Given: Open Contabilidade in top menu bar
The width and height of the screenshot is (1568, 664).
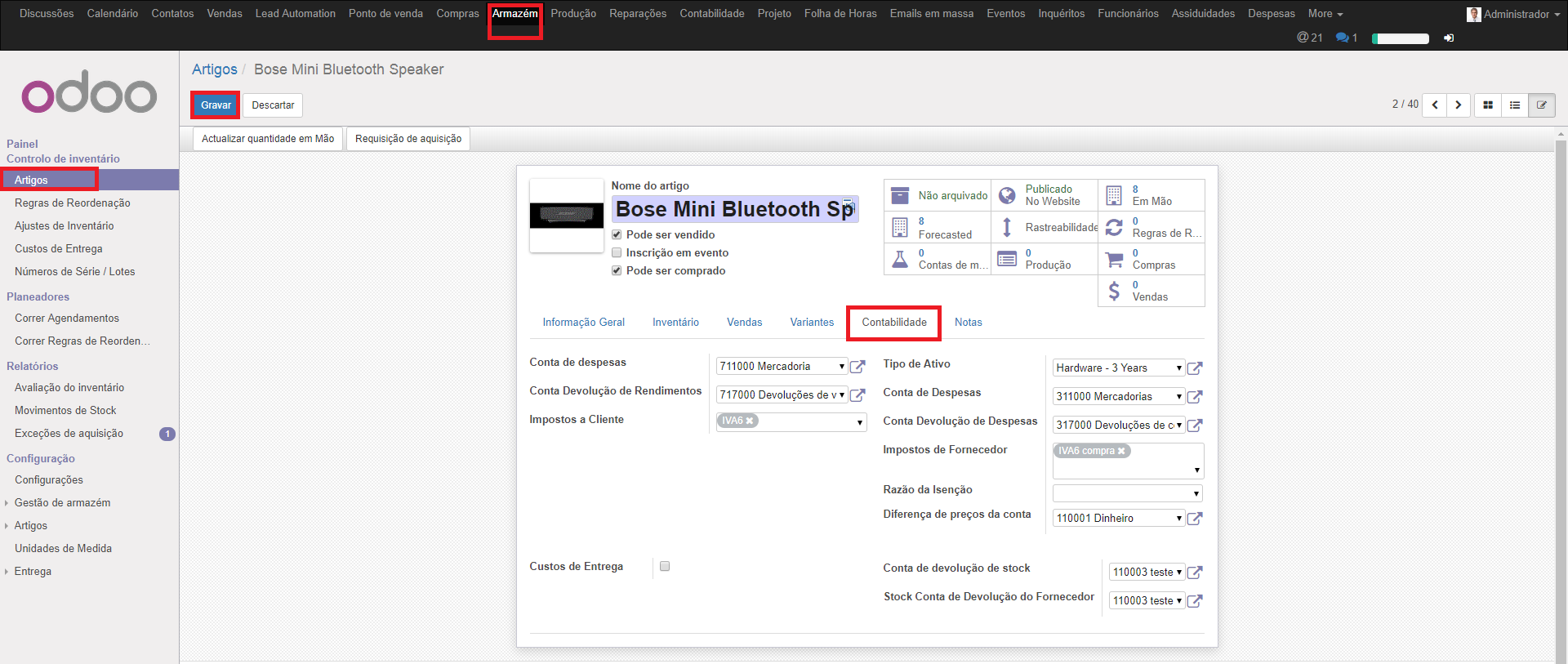Looking at the screenshot, I should (x=712, y=14).
